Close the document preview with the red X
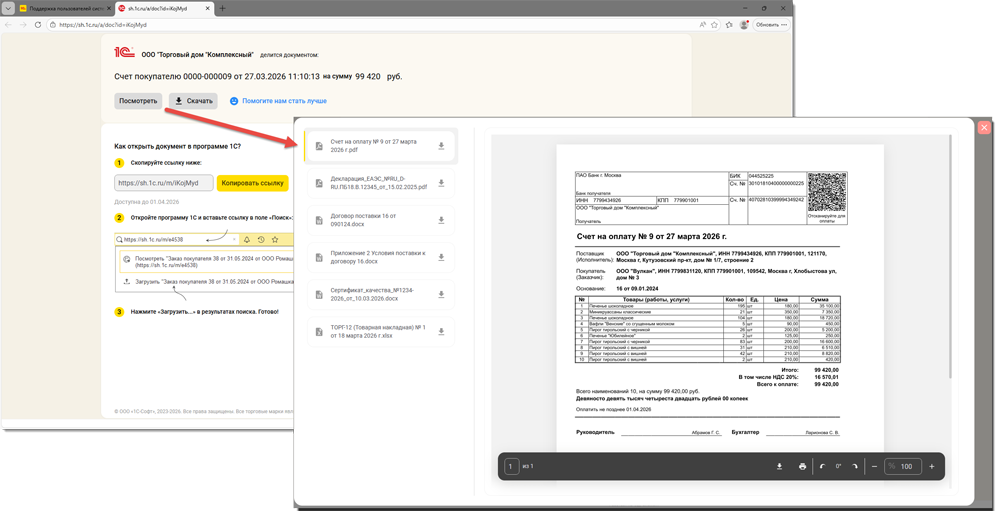This screenshot has width=1000, height=511. 984,127
